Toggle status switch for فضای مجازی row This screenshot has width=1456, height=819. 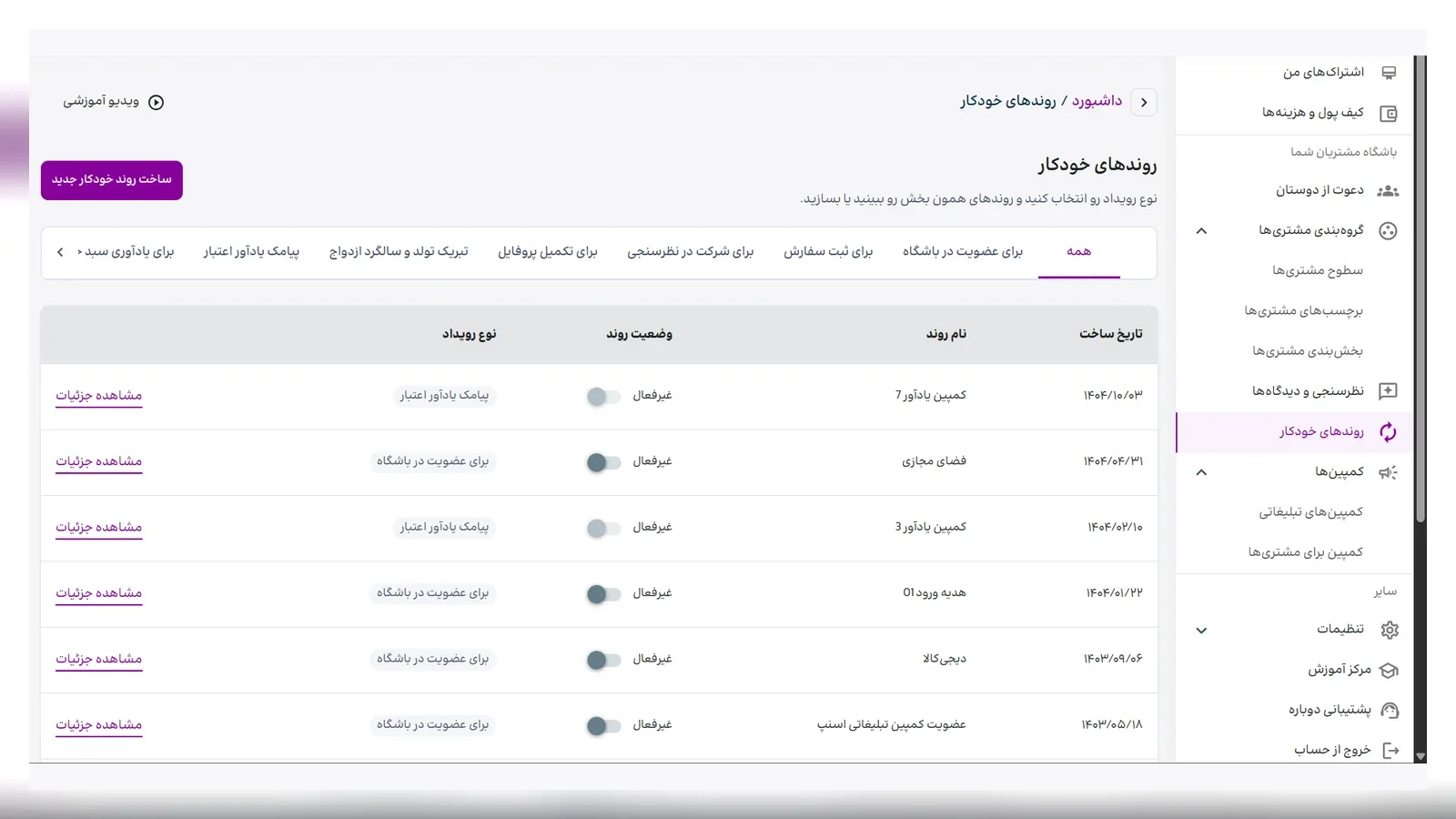(603, 462)
